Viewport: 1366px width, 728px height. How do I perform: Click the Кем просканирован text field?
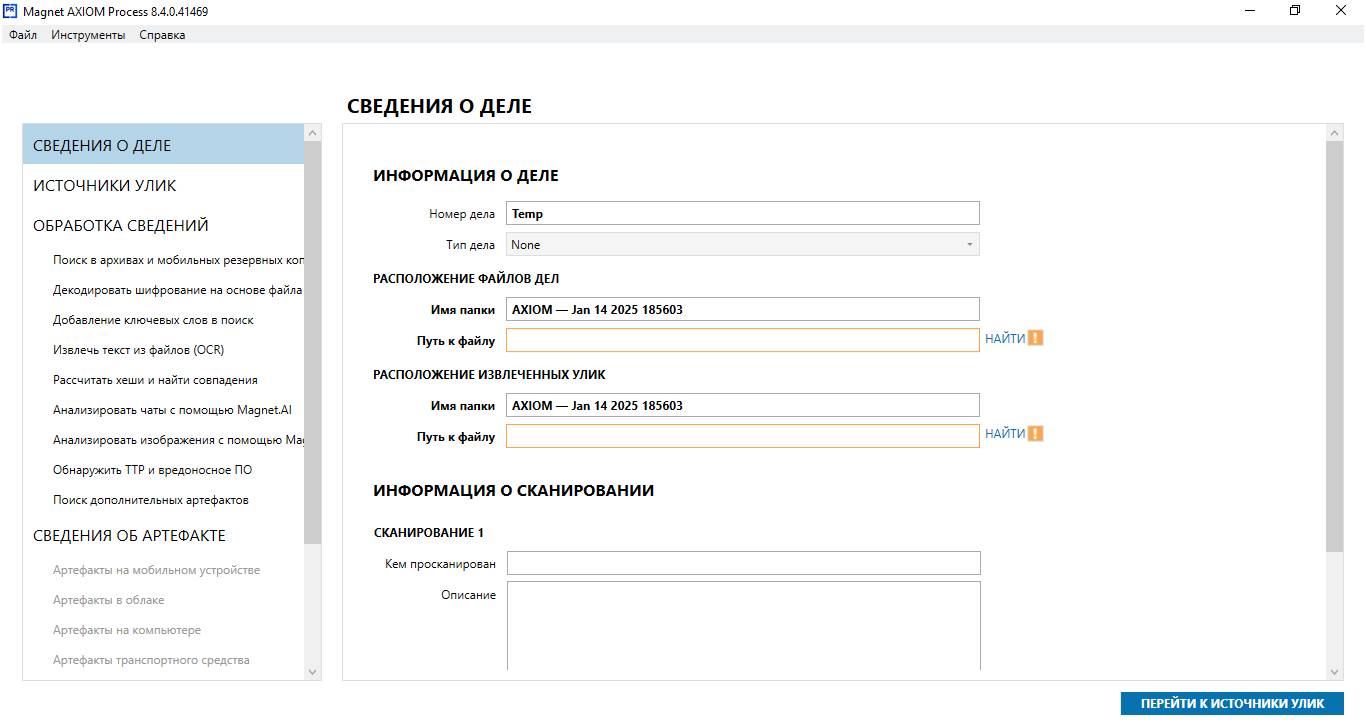click(743, 563)
